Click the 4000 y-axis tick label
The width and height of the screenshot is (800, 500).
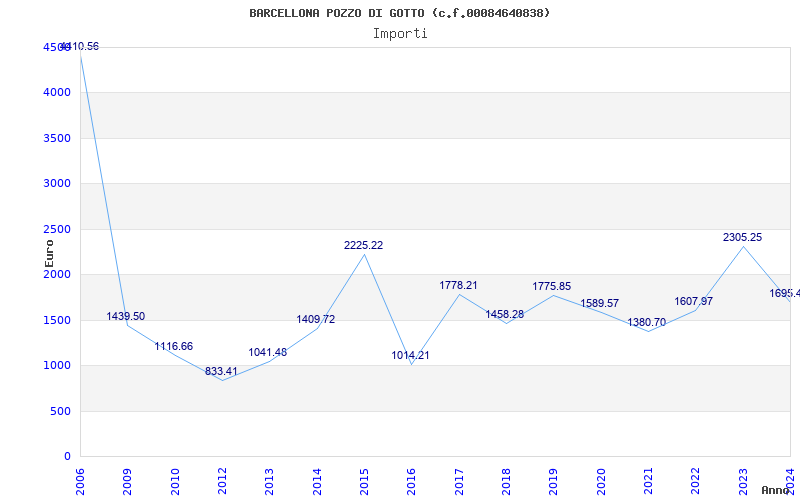tap(57, 93)
